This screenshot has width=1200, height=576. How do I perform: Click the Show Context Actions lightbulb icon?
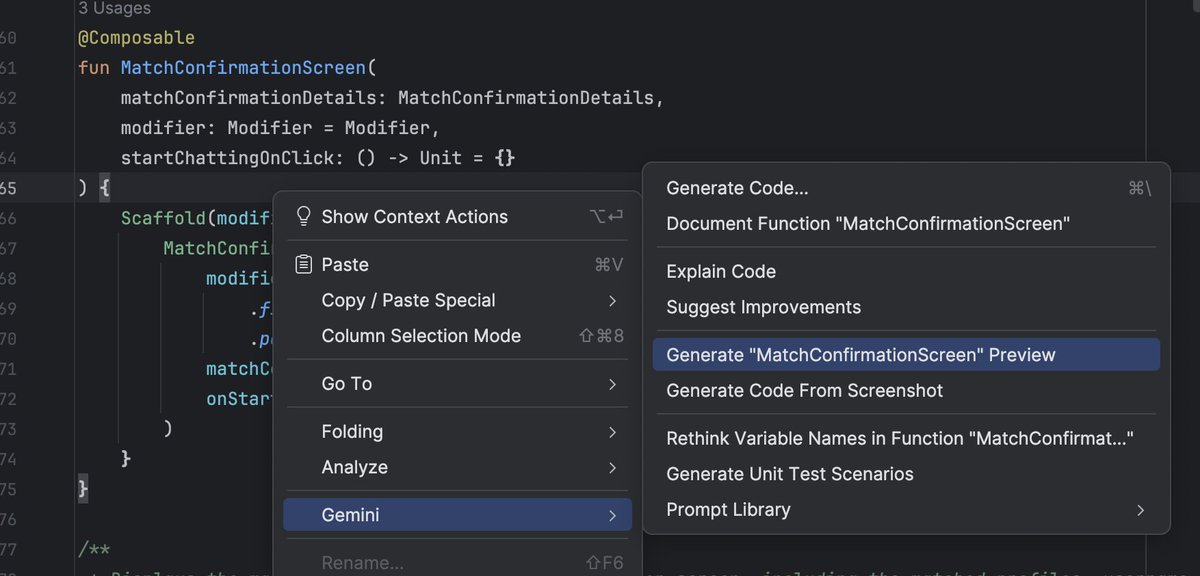pyautogui.click(x=303, y=216)
